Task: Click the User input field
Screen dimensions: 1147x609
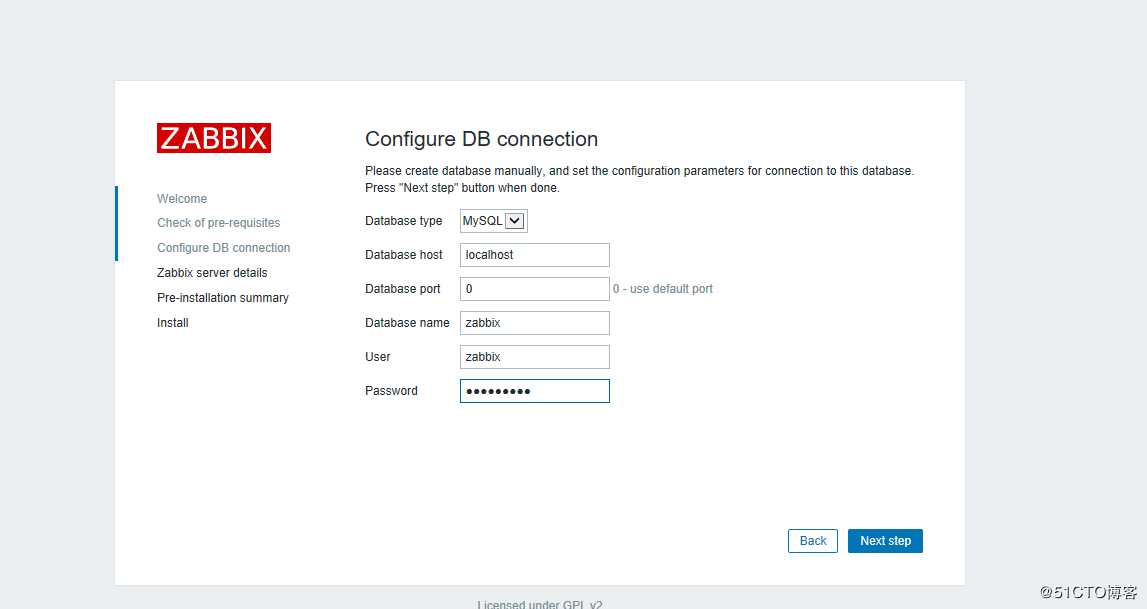Action: click(x=535, y=357)
